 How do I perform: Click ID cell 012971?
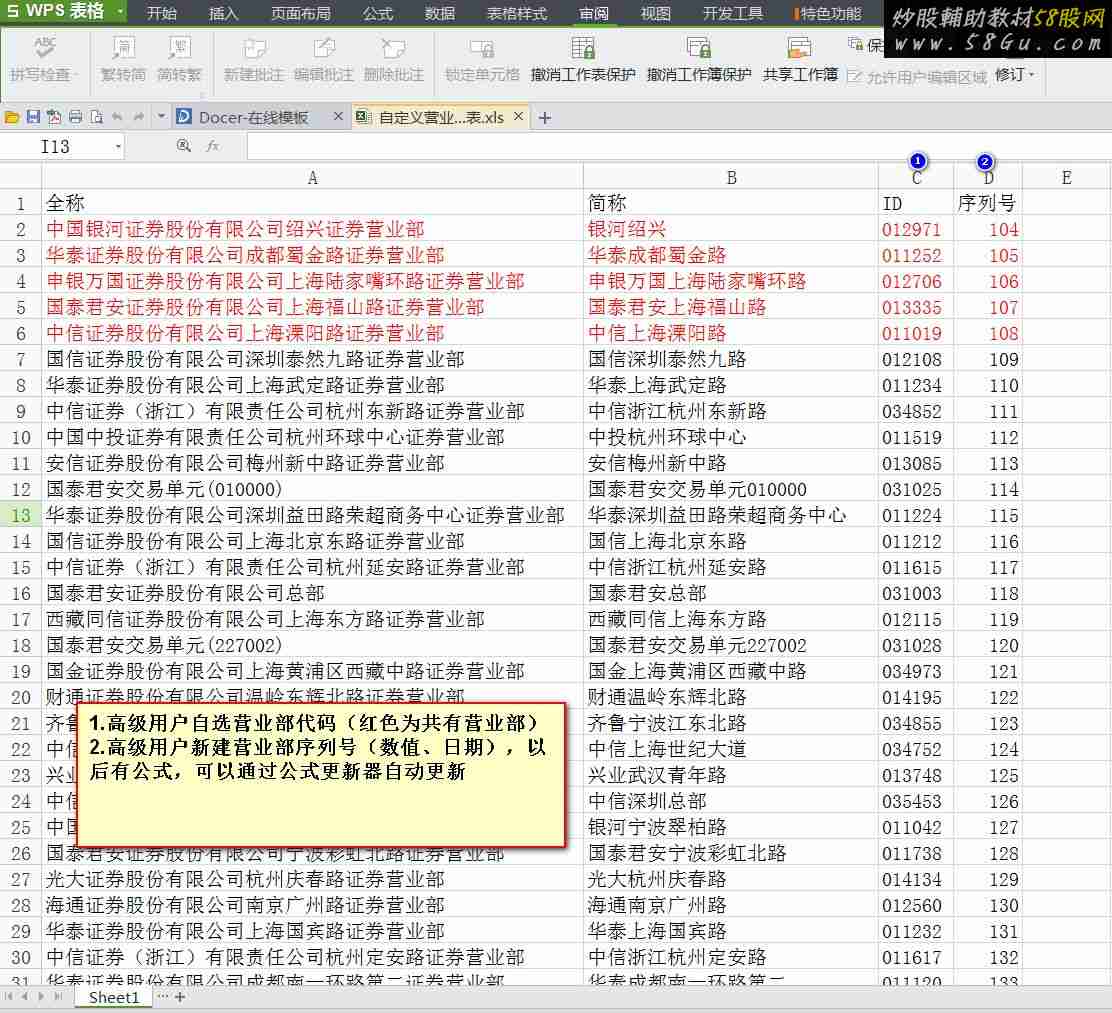coord(916,229)
